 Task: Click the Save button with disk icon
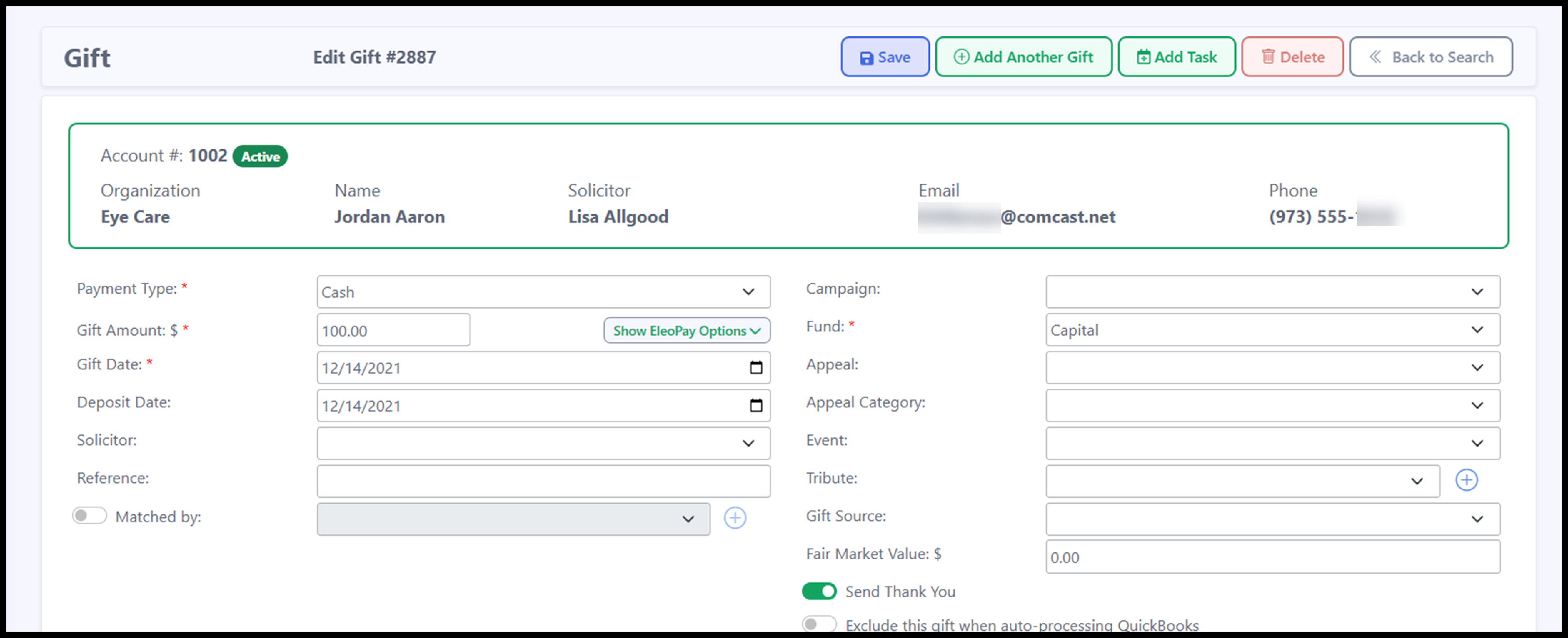pos(884,56)
